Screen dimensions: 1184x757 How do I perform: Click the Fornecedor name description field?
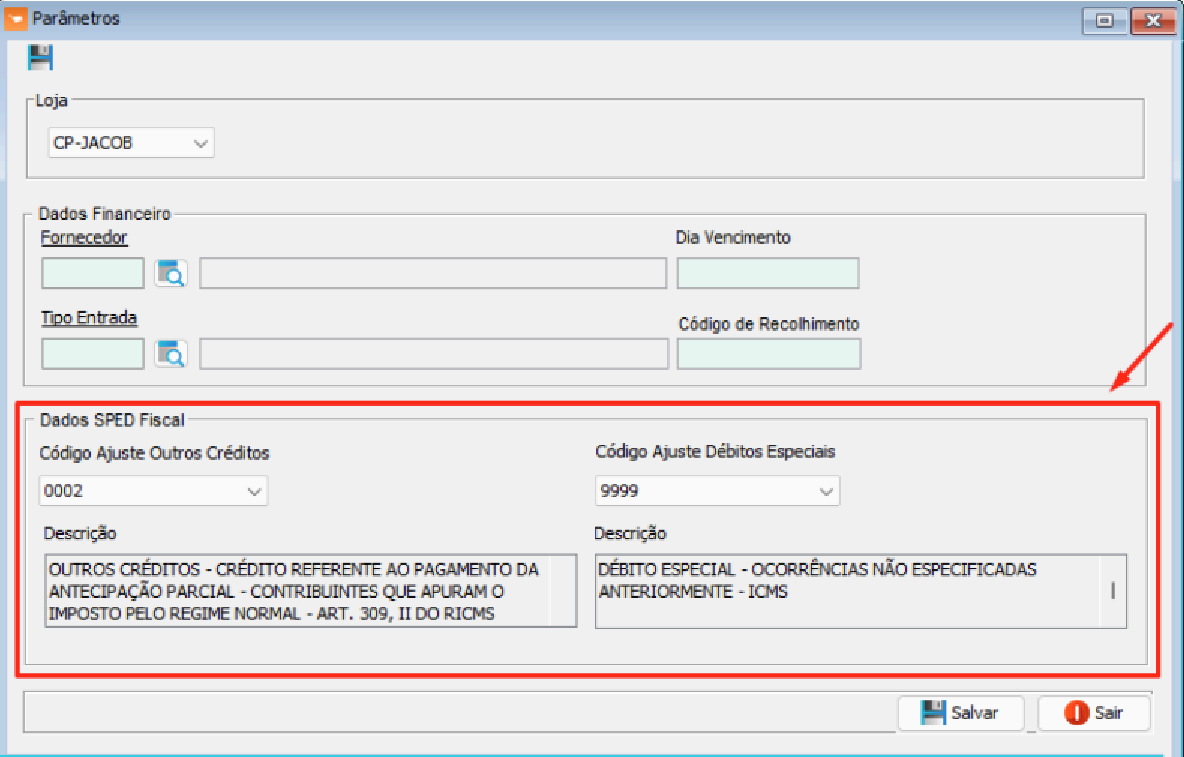(432, 273)
